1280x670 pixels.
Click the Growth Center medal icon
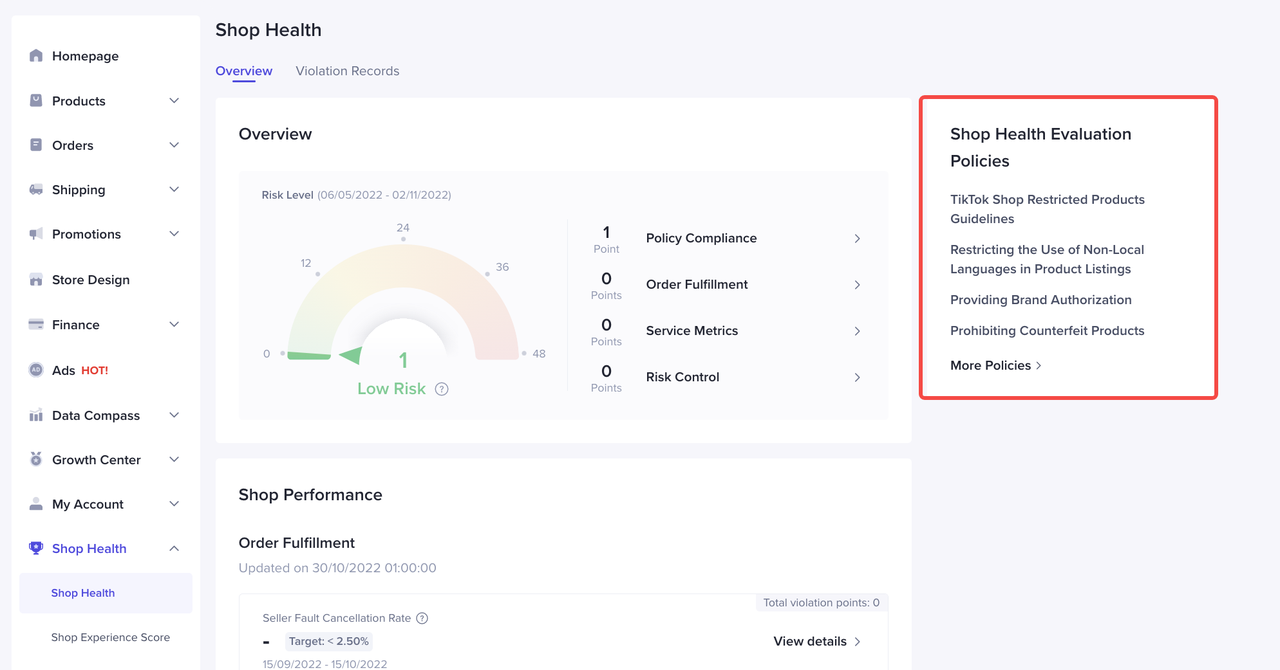[x=36, y=460]
